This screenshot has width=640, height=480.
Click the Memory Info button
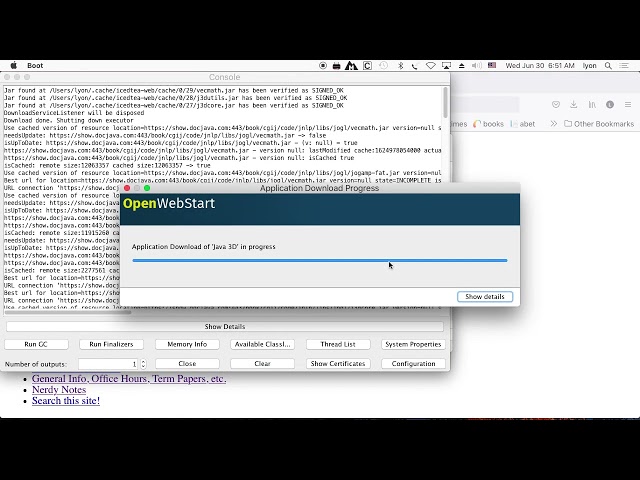[x=187, y=344]
